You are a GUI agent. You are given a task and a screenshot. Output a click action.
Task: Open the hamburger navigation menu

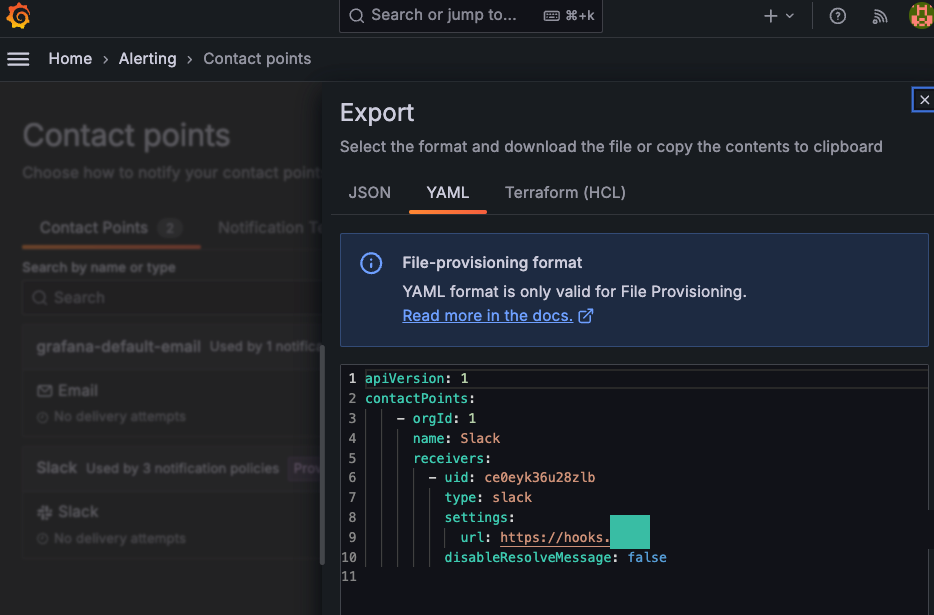pos(18,59)
